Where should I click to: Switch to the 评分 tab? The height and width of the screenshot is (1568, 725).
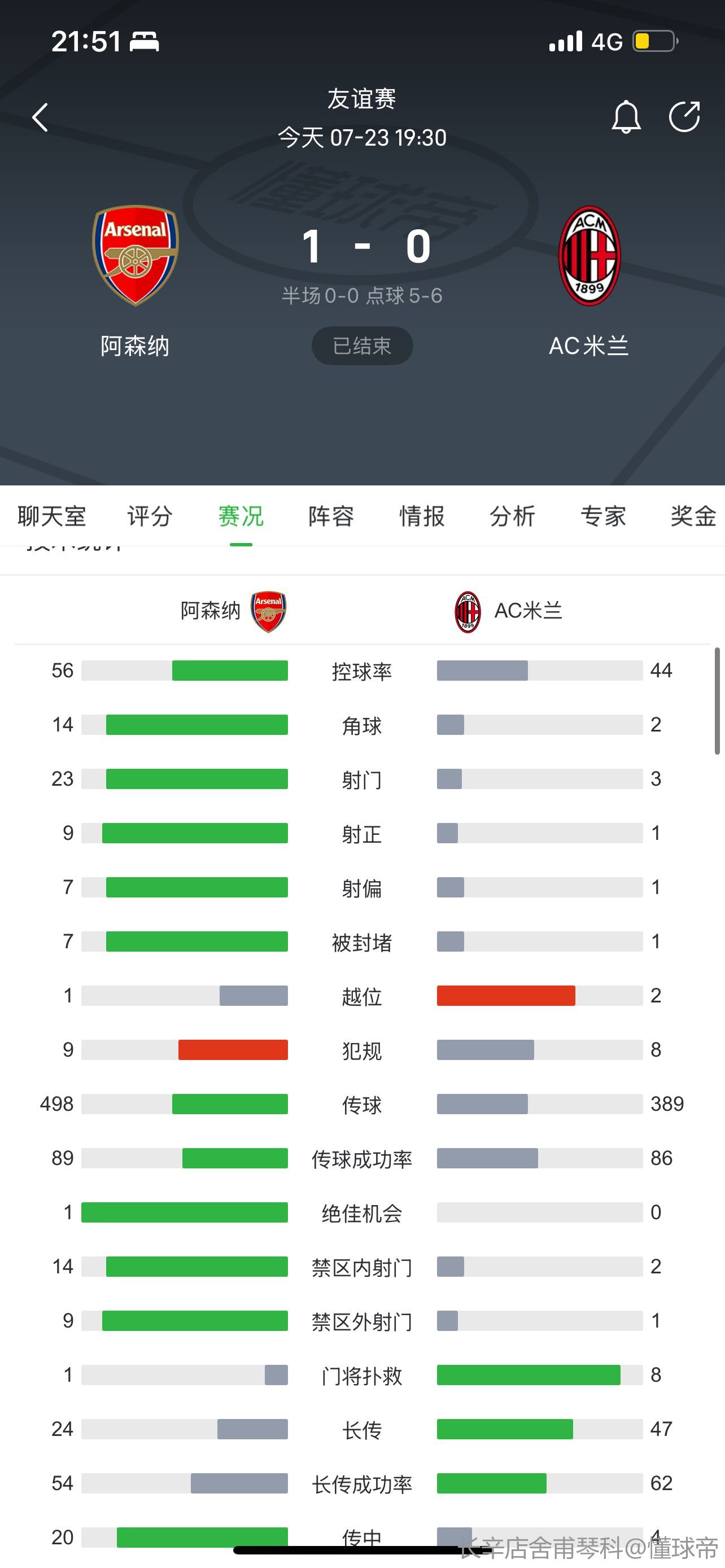[x=150, y=516]
